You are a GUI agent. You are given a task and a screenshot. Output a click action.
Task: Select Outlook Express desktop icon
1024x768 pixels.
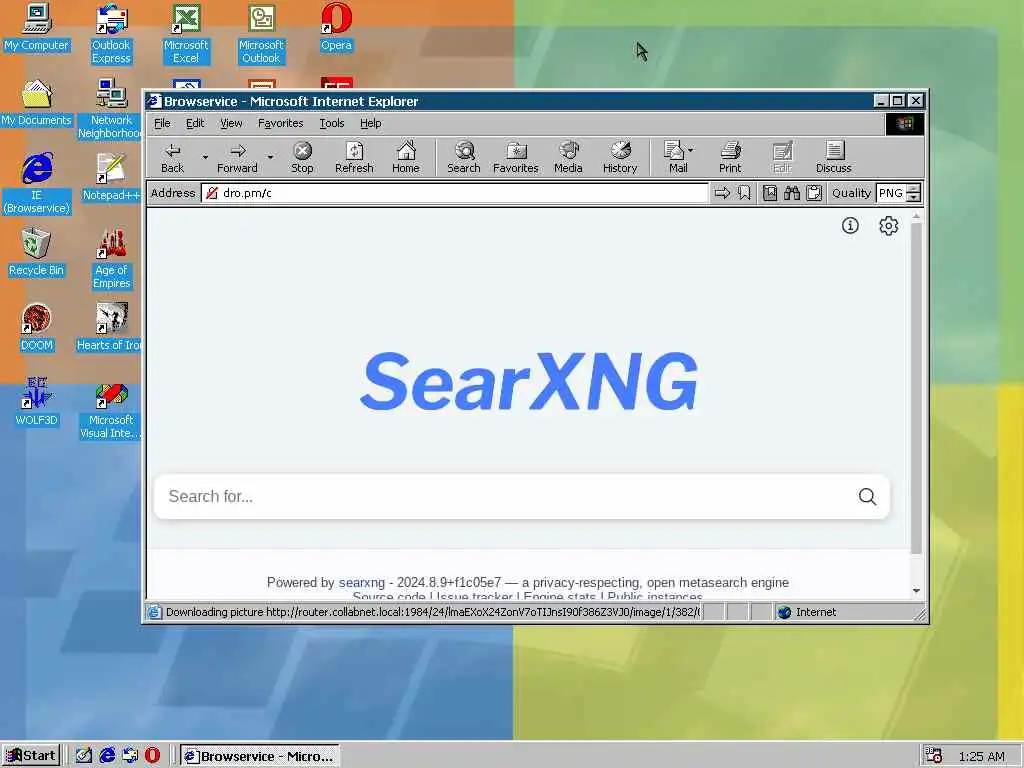pos(112,34)
